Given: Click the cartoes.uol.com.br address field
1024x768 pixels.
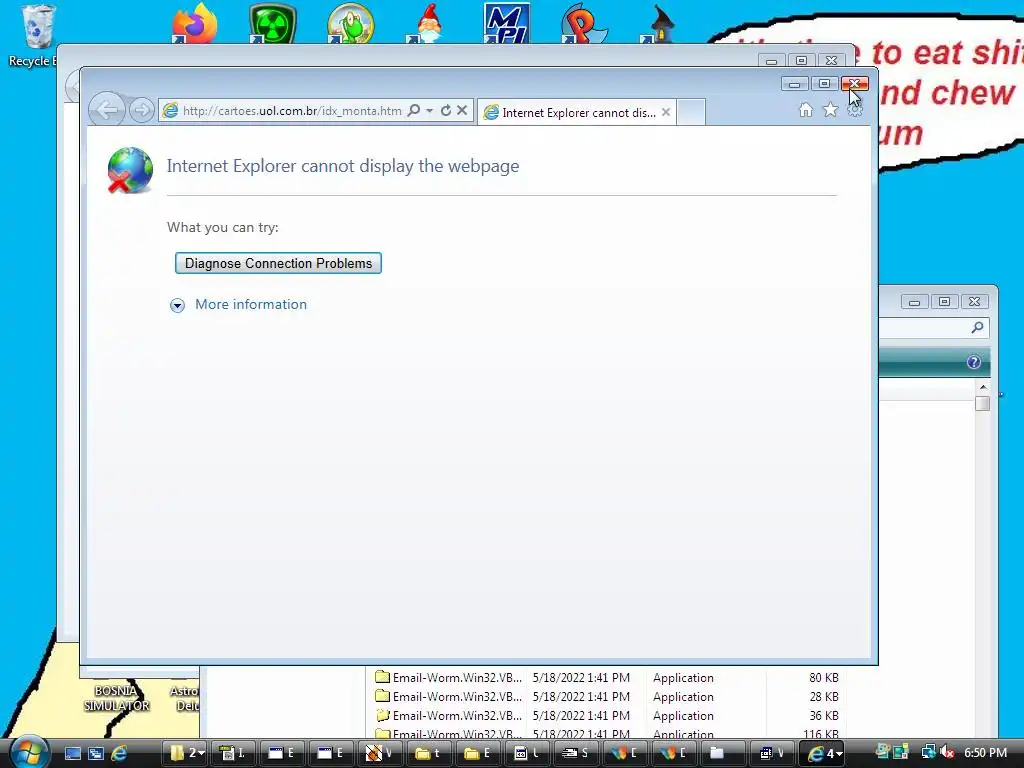Looking at the screenshot, I should pos(292,110).
